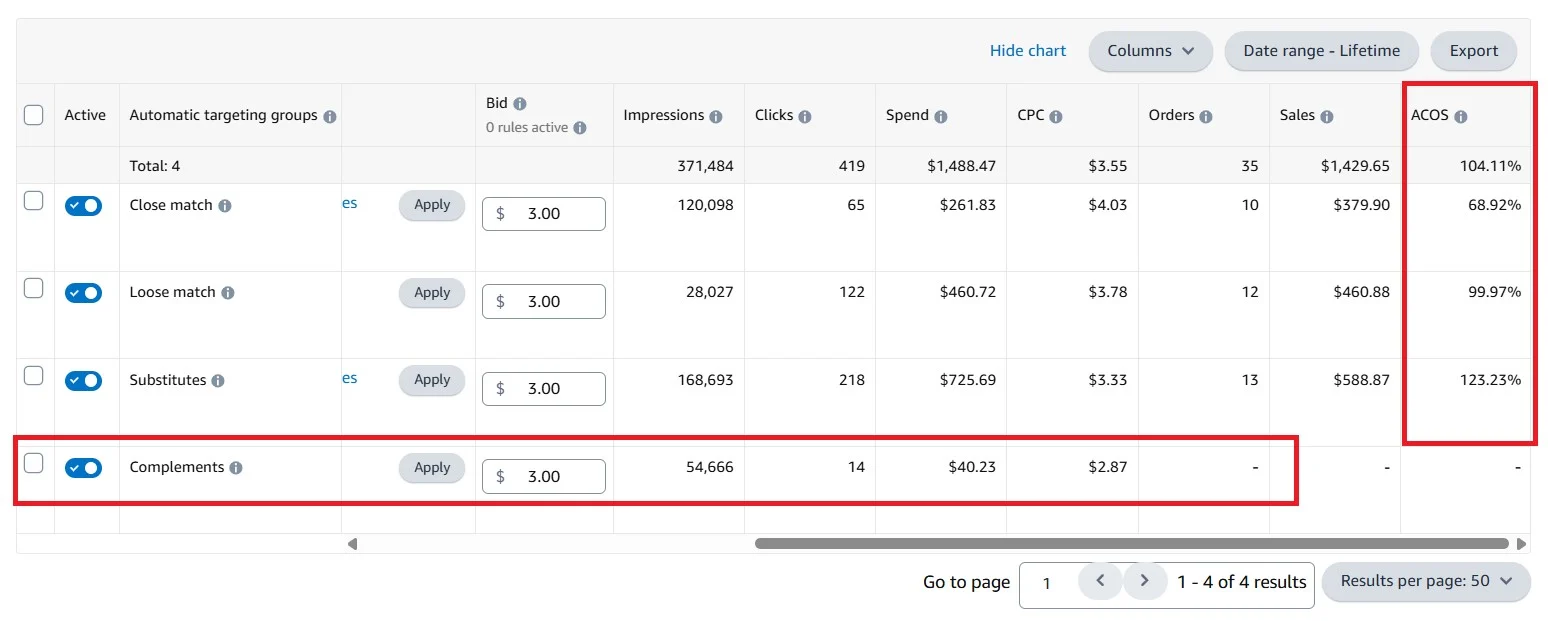Click the horizontal scrollbar thumb

click(1130, 544)
